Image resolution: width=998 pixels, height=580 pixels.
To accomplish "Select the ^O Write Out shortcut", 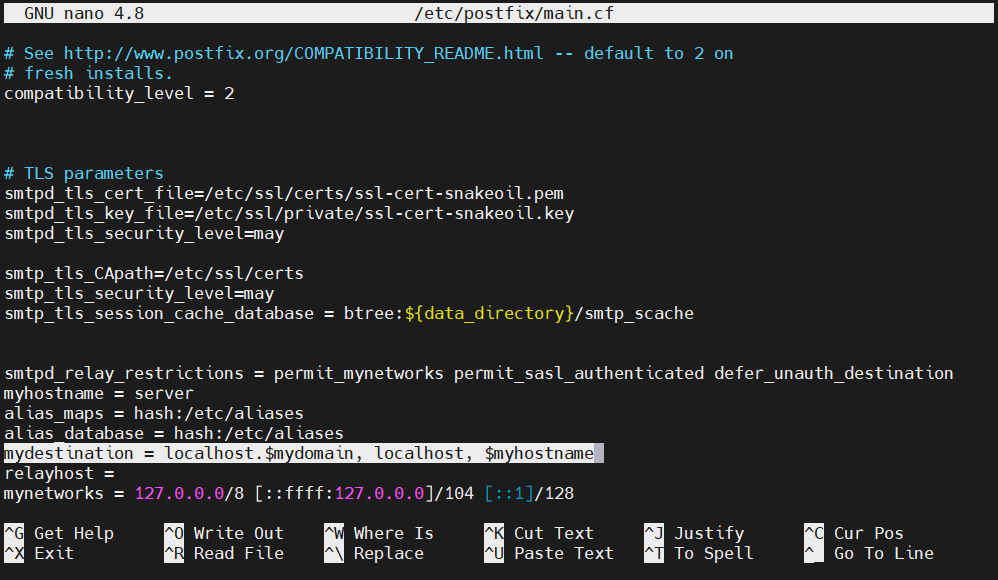I will (x=224, y=533).
